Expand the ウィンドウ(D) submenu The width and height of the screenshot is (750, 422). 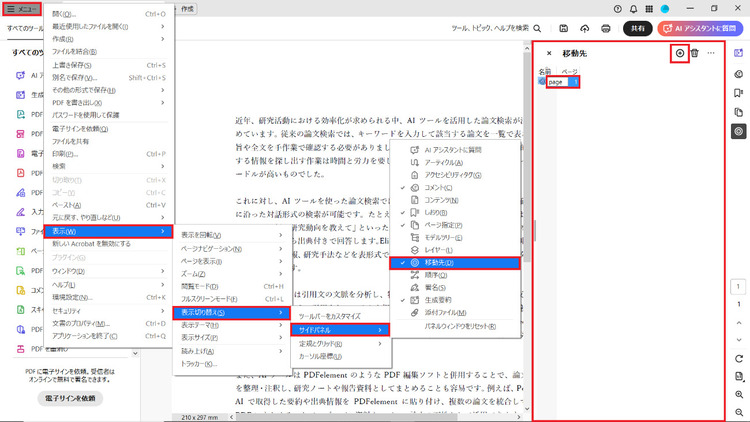[x=109, y=271]
